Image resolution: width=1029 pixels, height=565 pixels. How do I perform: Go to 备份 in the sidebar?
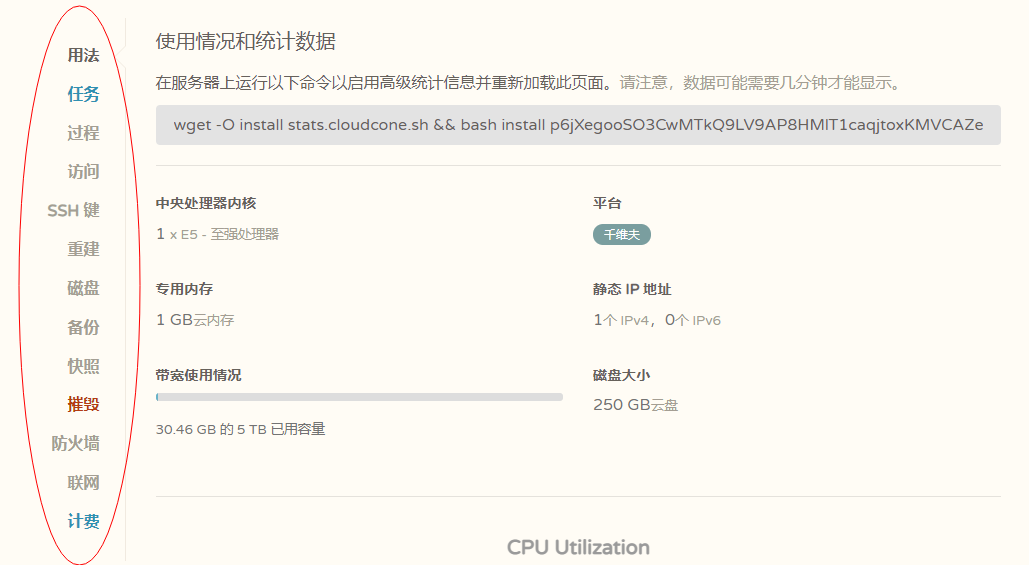83,328
